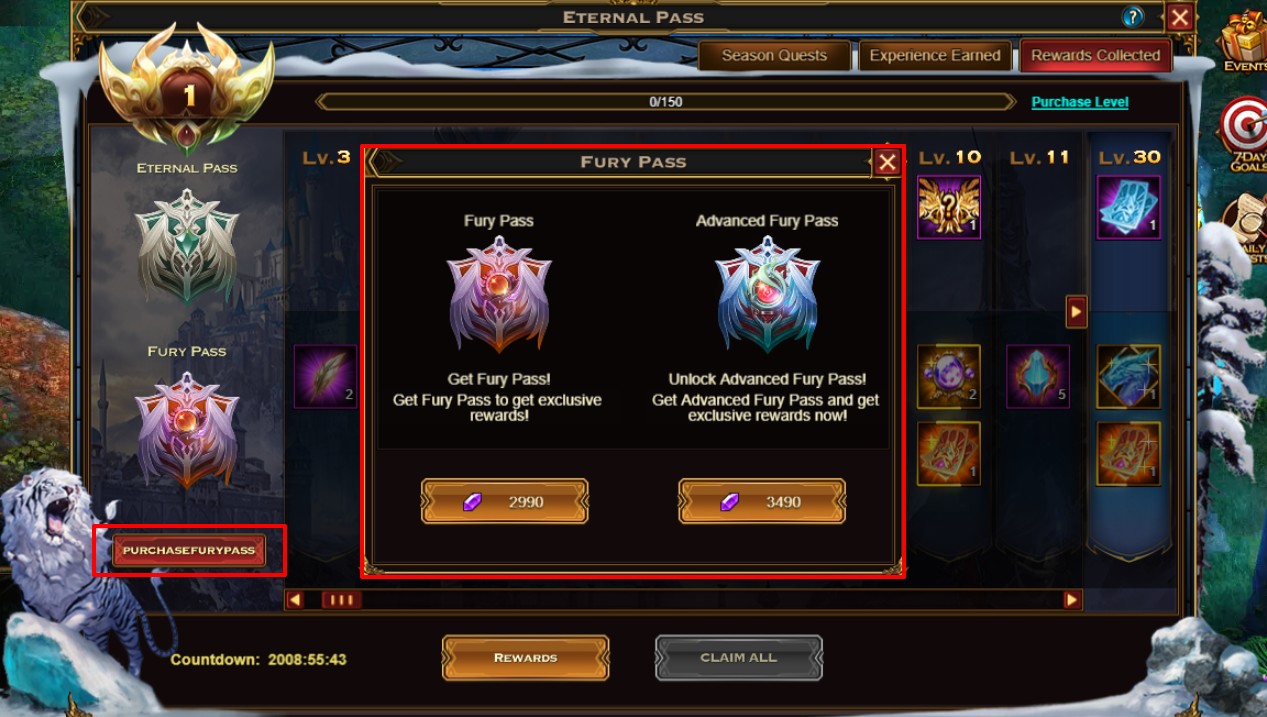
Task: Buy Advanced Fury Pass for 3490 gems
Action: pos(762,501)
